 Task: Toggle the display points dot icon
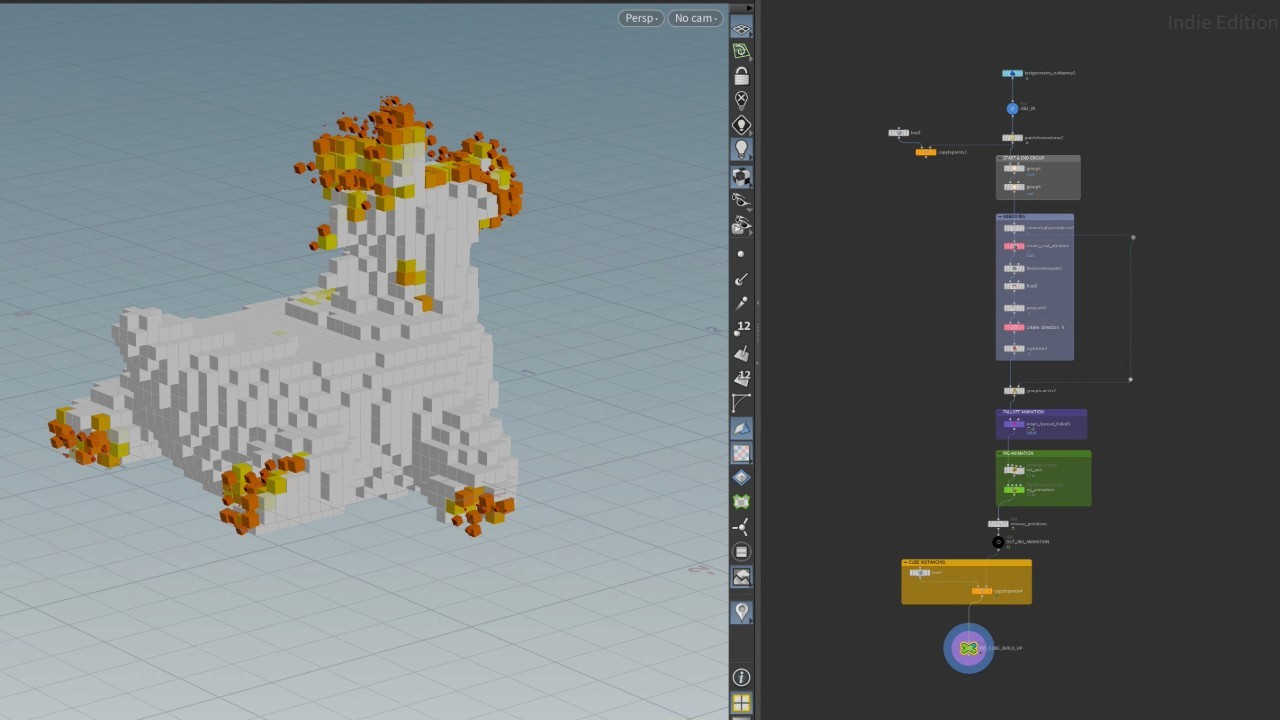click(x=741, y=254)
